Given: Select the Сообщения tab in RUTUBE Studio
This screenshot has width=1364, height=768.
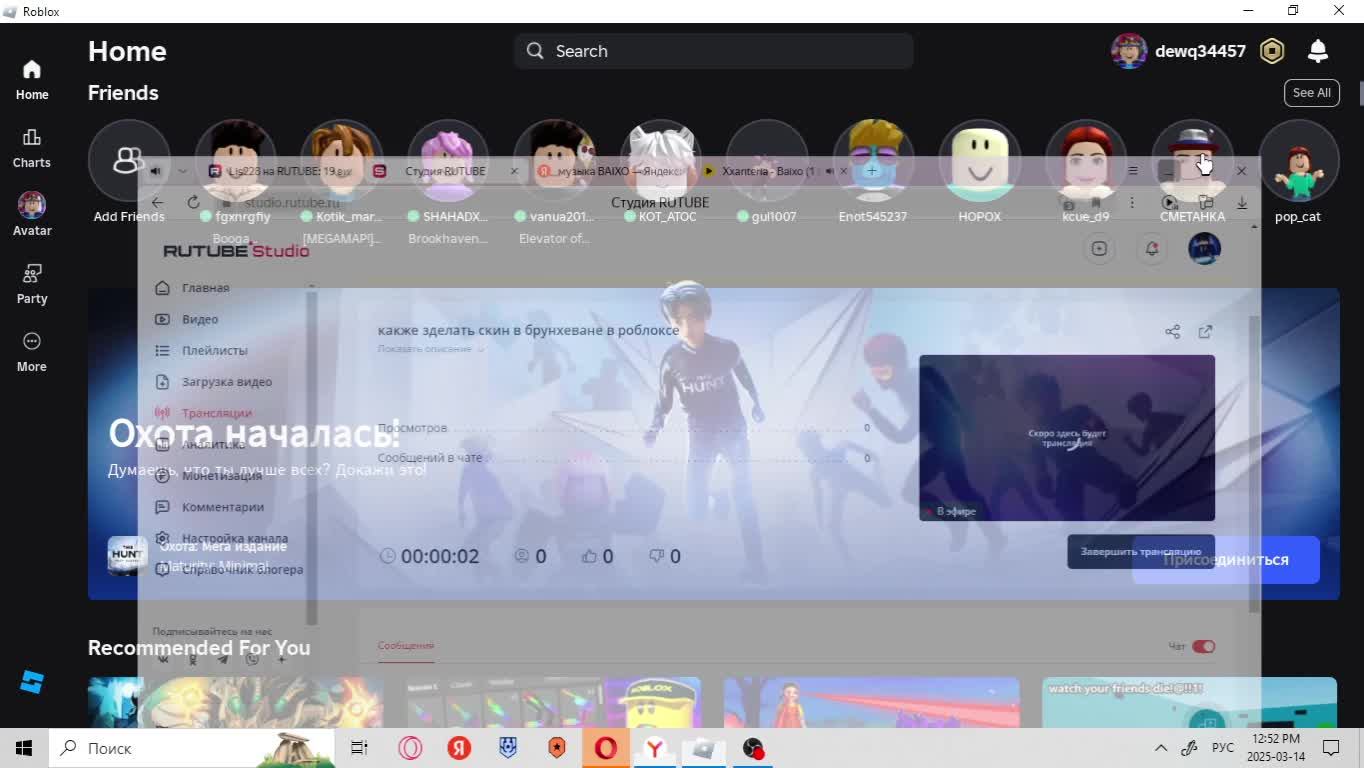Looking at the screenshot, I should (405, 645).
